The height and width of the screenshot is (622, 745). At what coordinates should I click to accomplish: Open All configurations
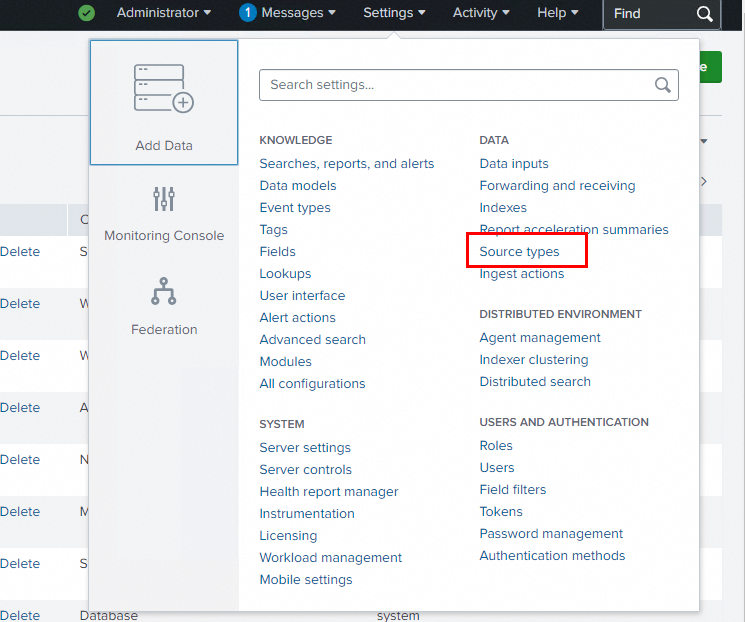312,383
